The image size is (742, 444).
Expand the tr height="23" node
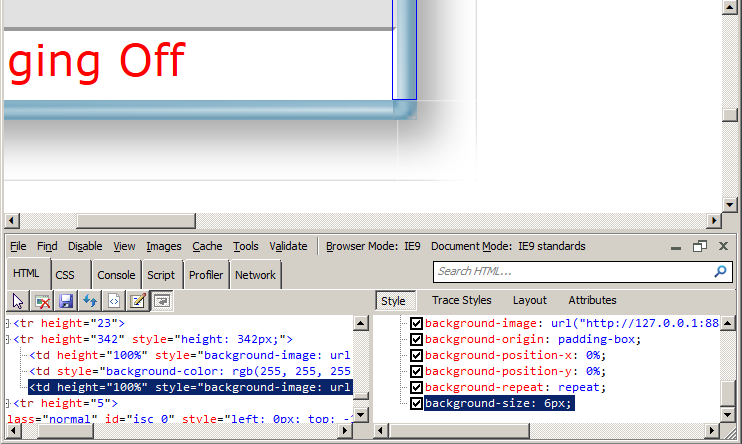pyautogui.click(x=9, y=324)
